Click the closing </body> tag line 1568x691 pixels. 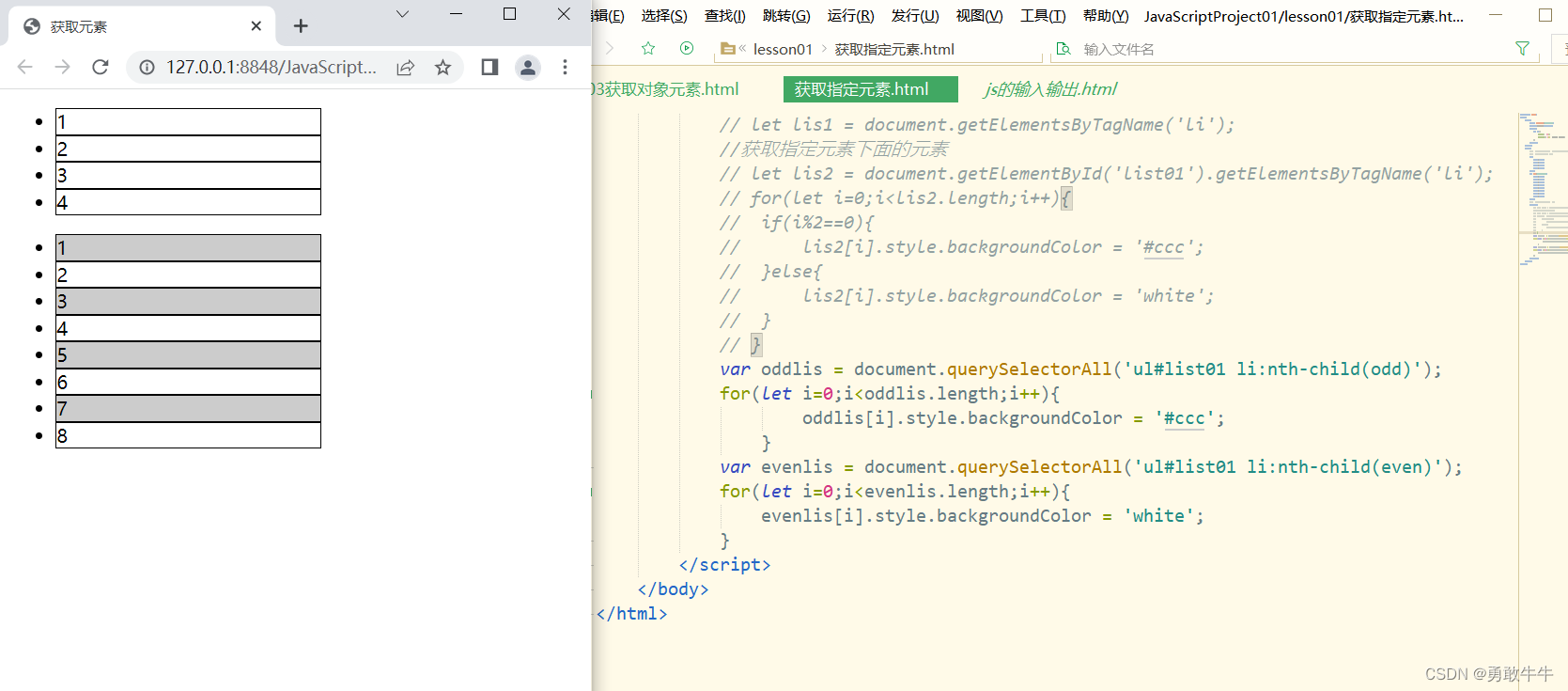coord(673,589)
